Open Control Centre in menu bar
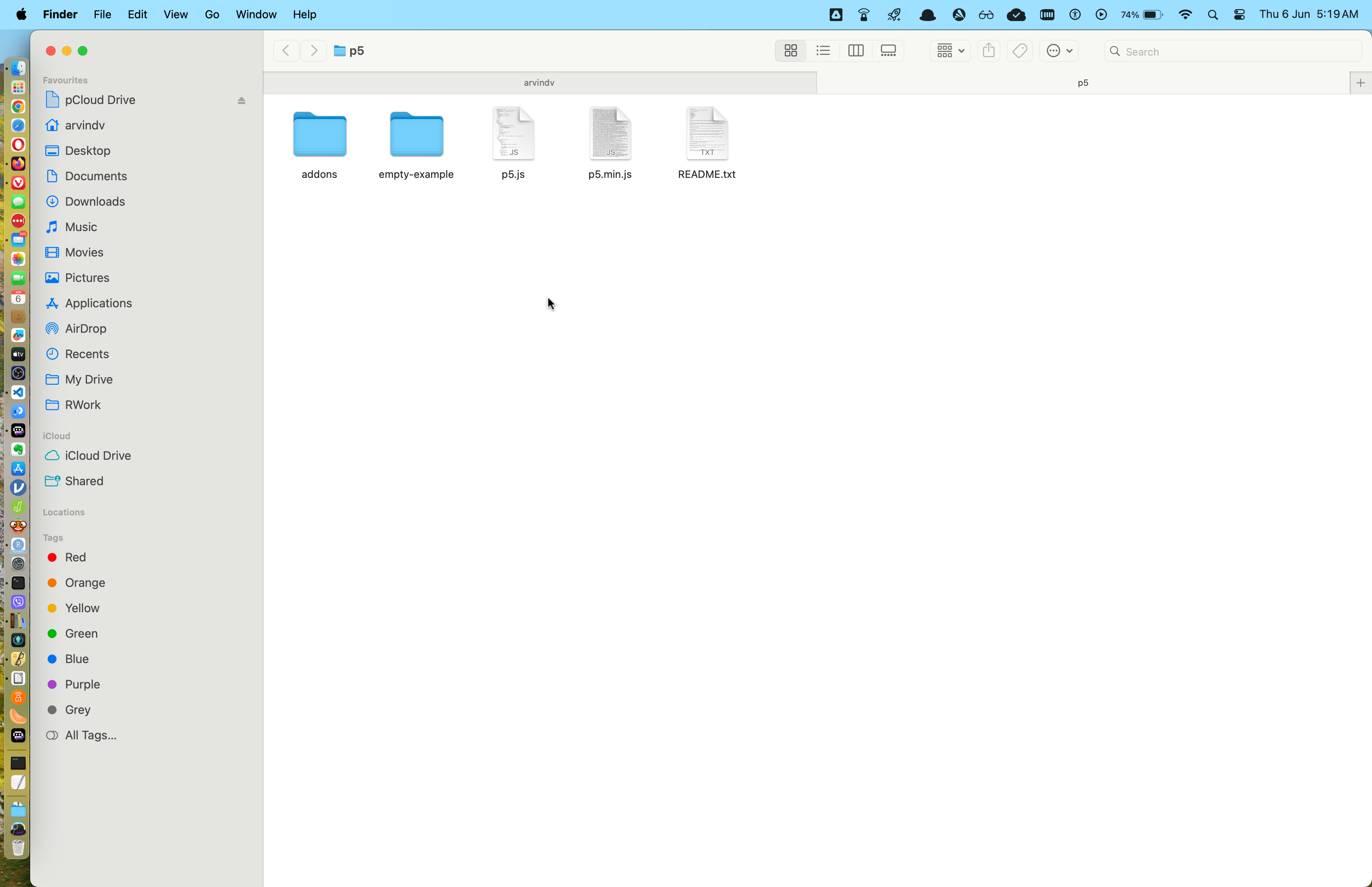This screenshot has height=887, width=1372. (x=1239, y=15)
